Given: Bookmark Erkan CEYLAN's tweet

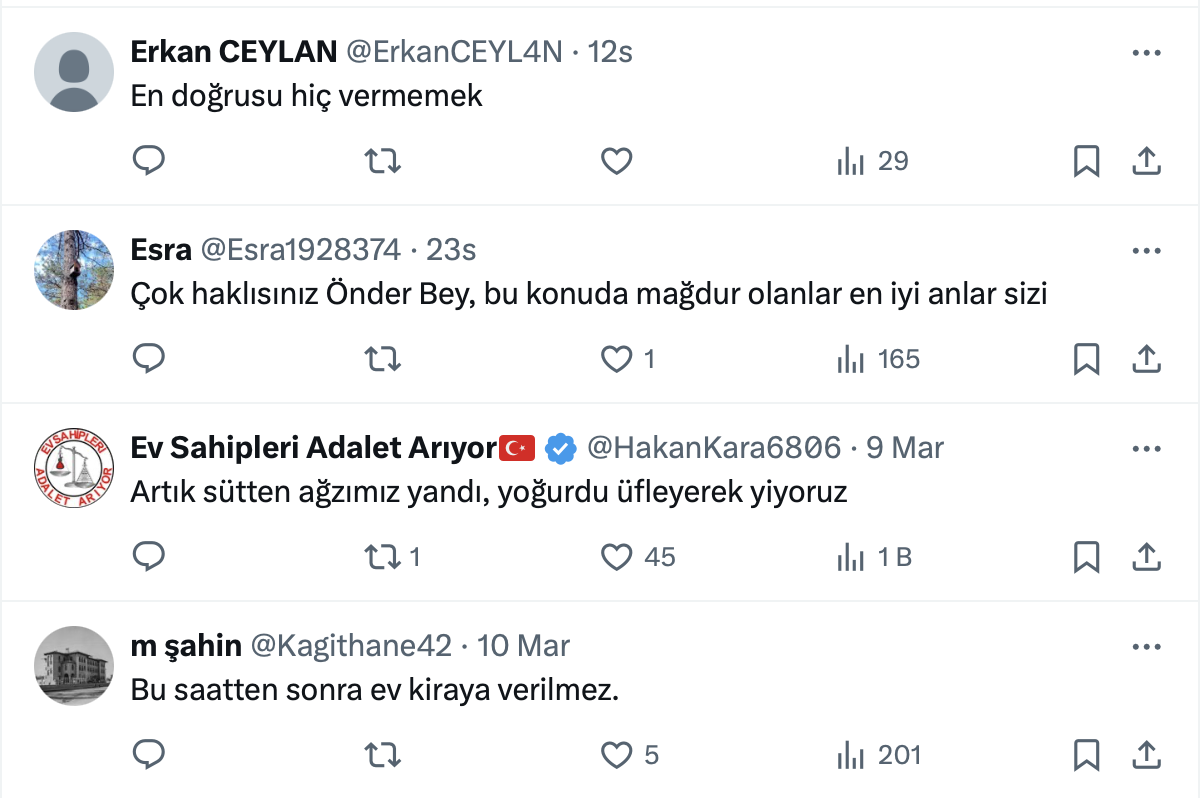Looking at the screenshot, I should click(1086, 161).
